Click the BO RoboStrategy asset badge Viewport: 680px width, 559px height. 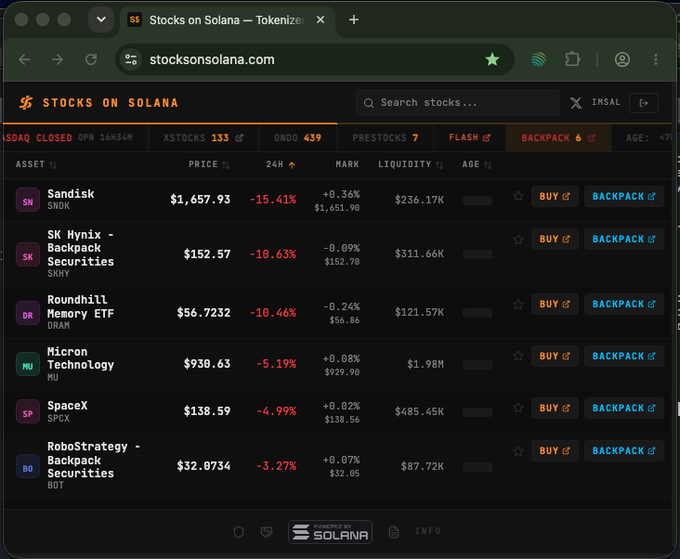pos(28,466)
